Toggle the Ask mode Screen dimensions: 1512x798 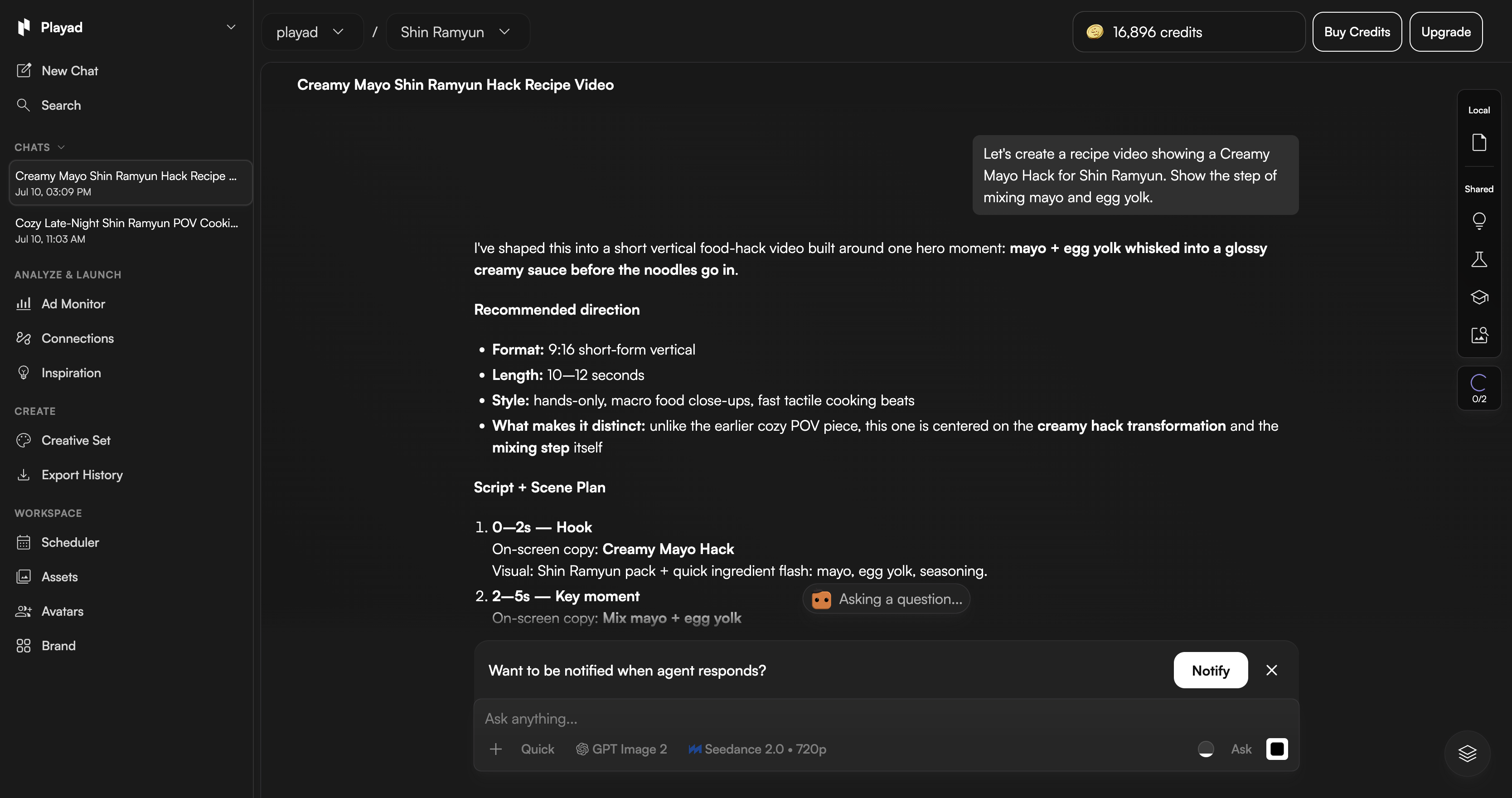click(1241, 749)
